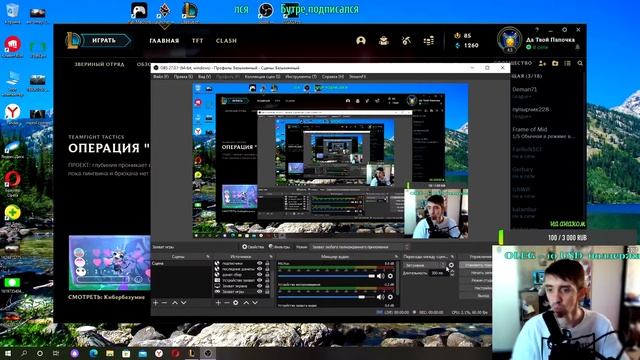Open the OBS File menu

160,77
